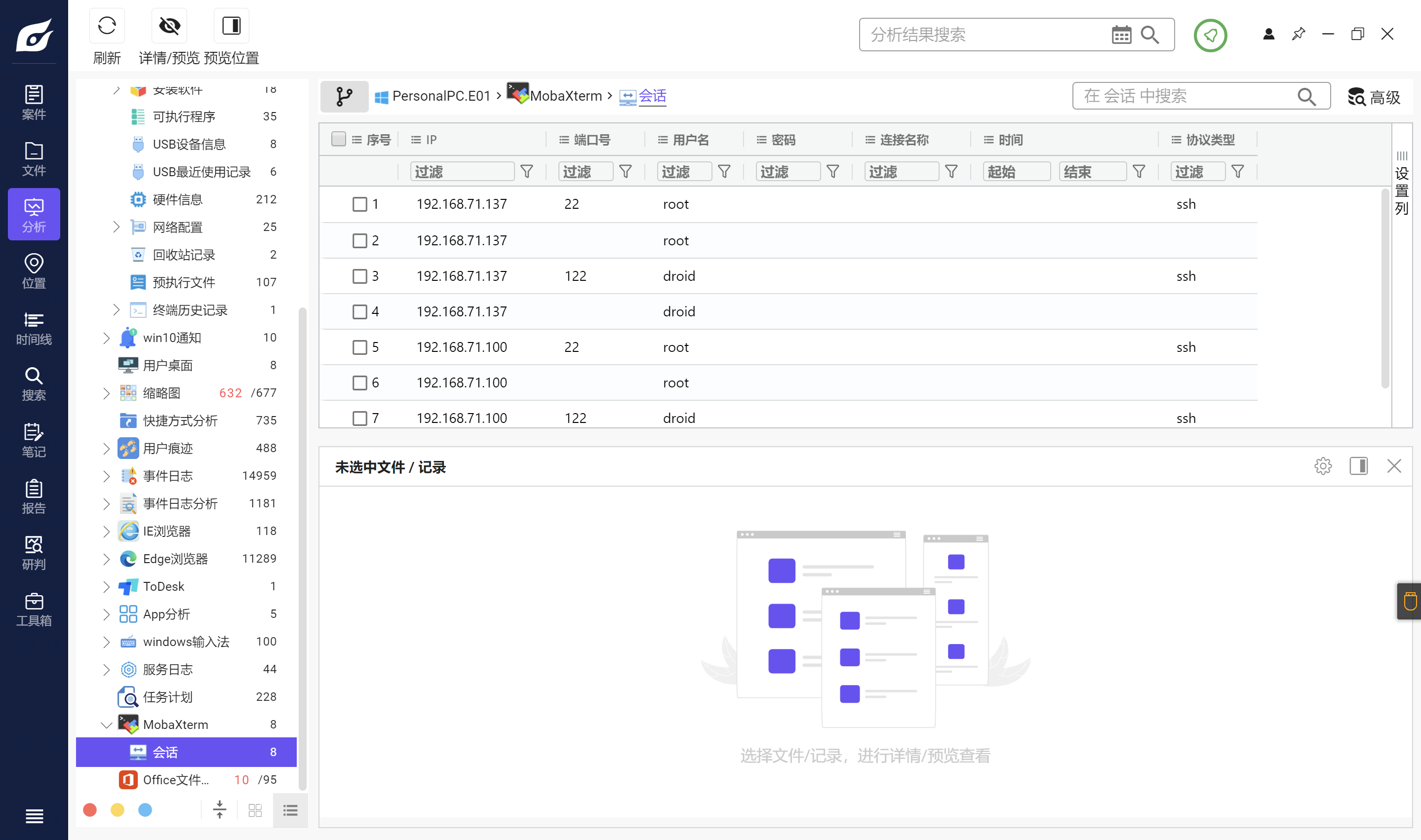Click the magnifier in 分析结果搜索 box
The height and width of the screenshot is (840, 1421).
click(x=1150, y=35)
